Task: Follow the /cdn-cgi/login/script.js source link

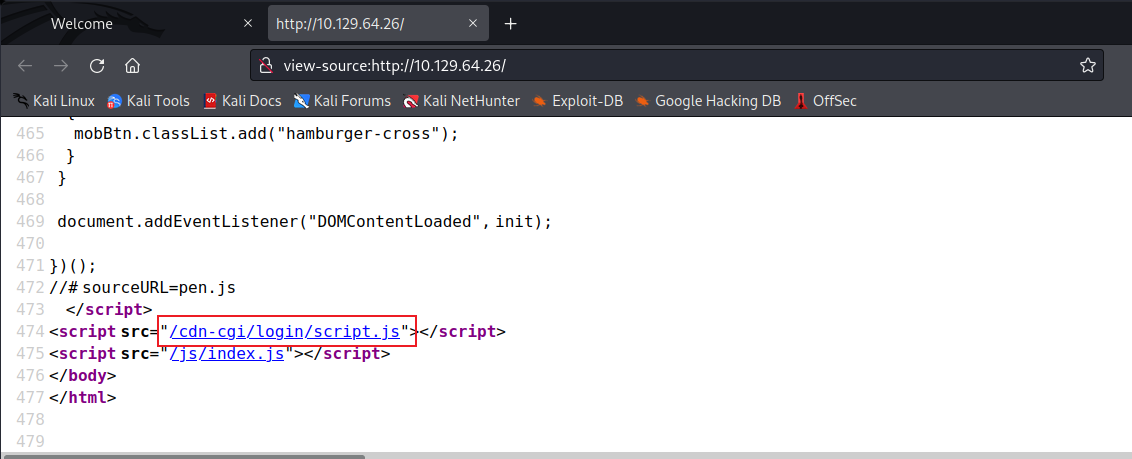Action: point(284,332)
